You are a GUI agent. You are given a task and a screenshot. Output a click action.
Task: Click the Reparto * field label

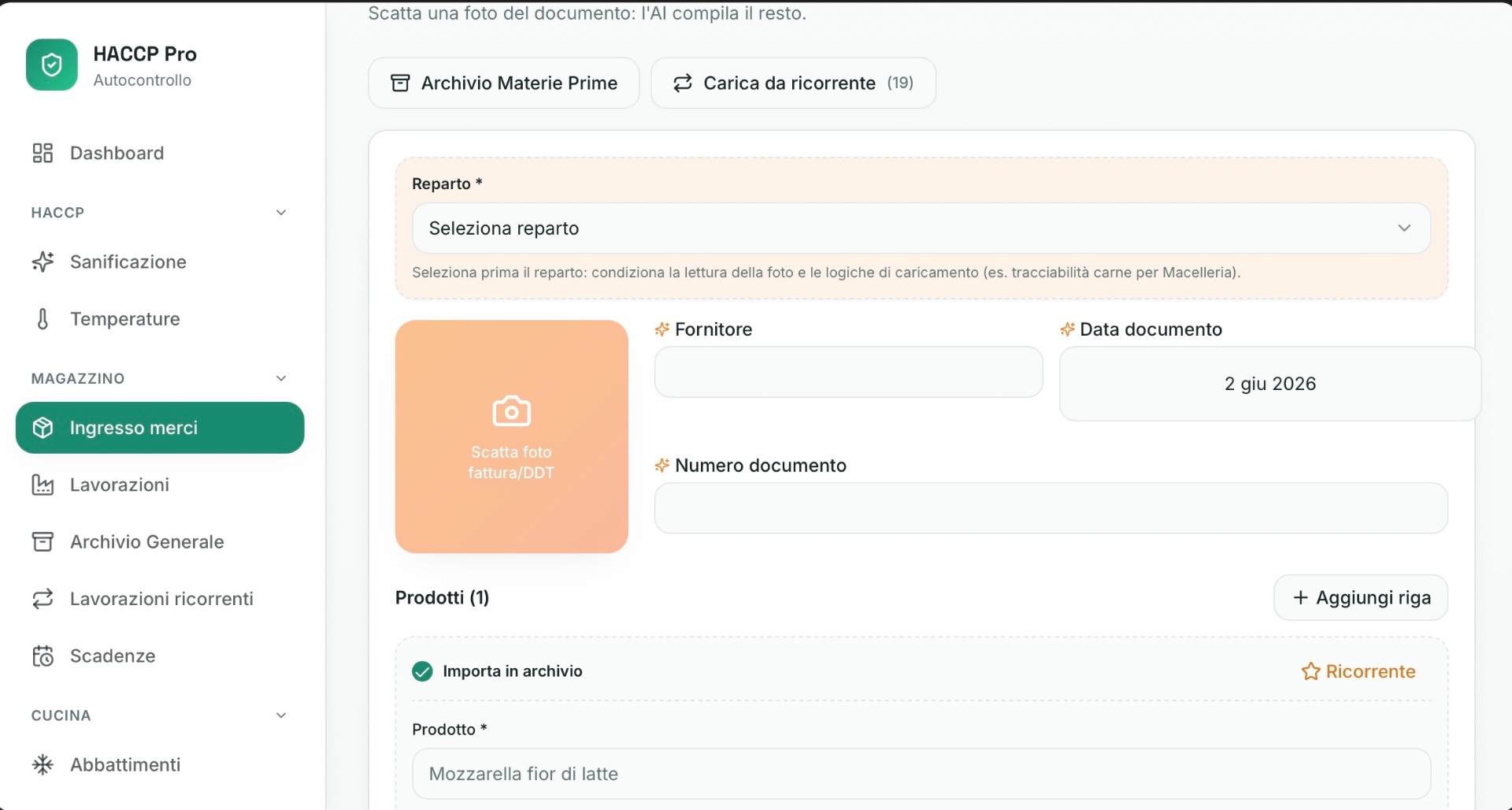pos(447,184)
